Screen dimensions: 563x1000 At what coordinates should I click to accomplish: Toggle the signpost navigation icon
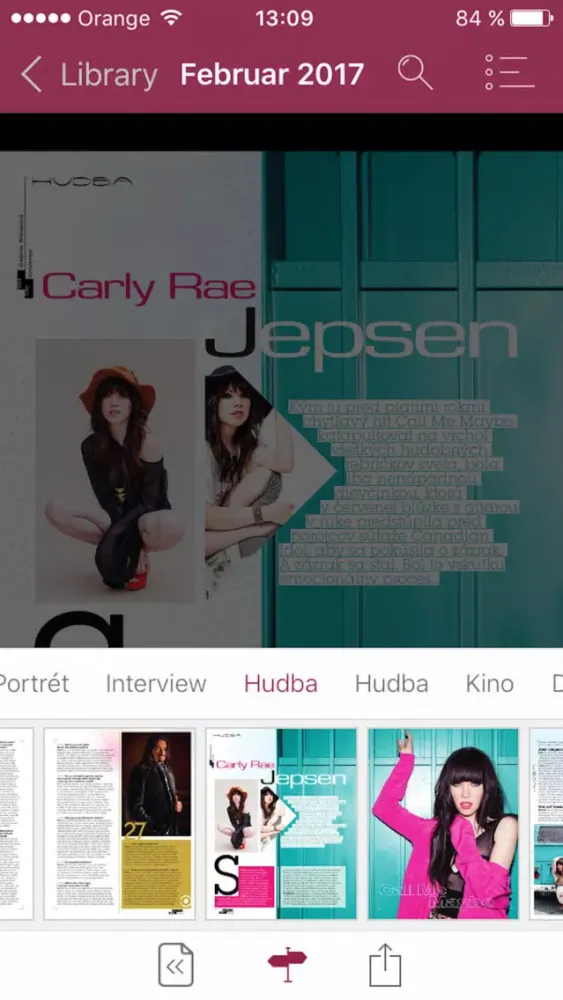point(287,964)
